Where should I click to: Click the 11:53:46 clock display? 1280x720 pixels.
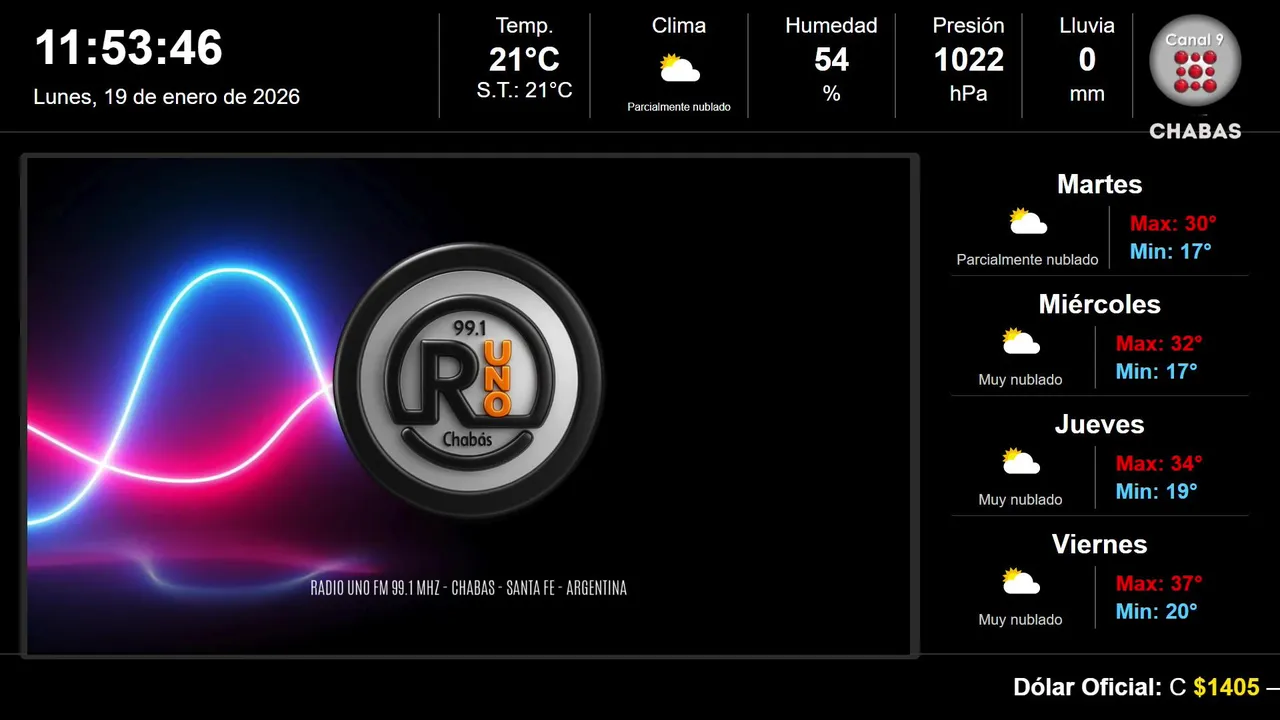click(x=128, y=48)
